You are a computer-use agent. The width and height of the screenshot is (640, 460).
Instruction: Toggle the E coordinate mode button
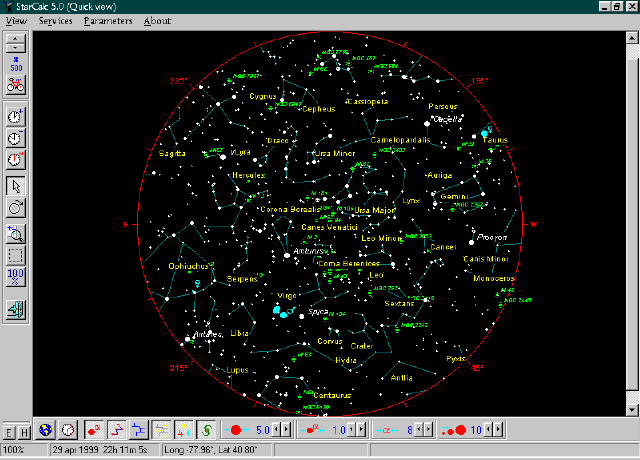click(9, 431)
